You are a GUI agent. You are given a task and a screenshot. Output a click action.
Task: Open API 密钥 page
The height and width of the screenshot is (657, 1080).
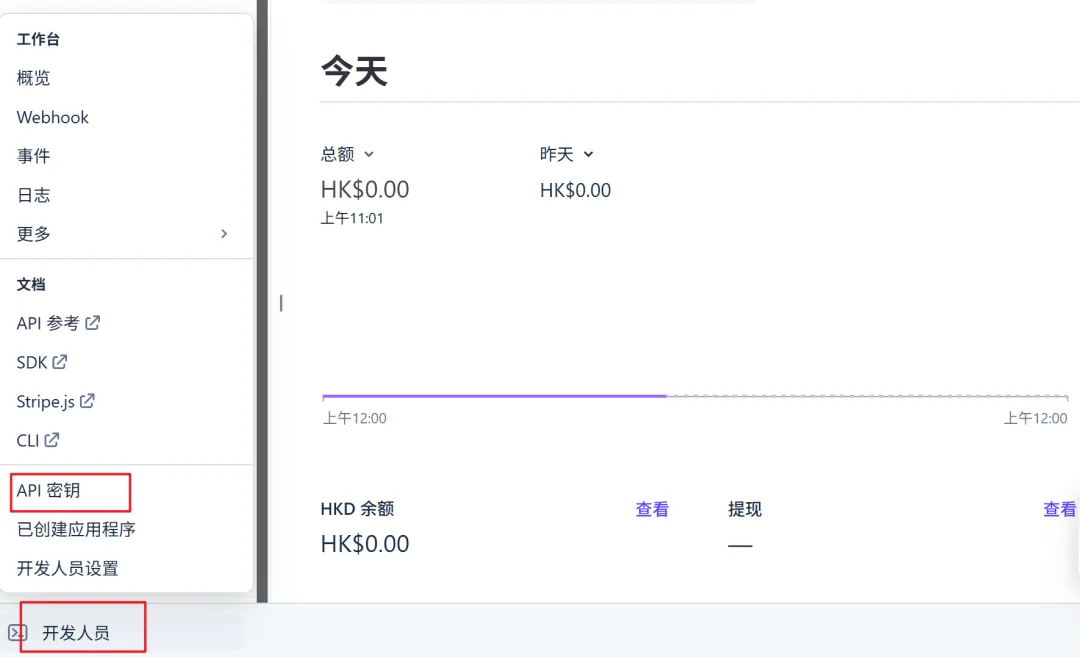click(x=48, y=491)
